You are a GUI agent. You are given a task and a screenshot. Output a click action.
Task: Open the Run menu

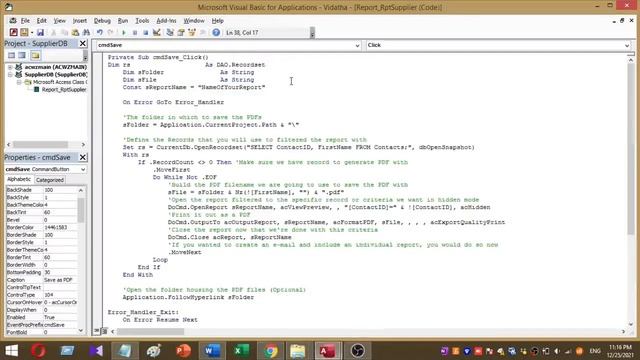tap(123, 20)
